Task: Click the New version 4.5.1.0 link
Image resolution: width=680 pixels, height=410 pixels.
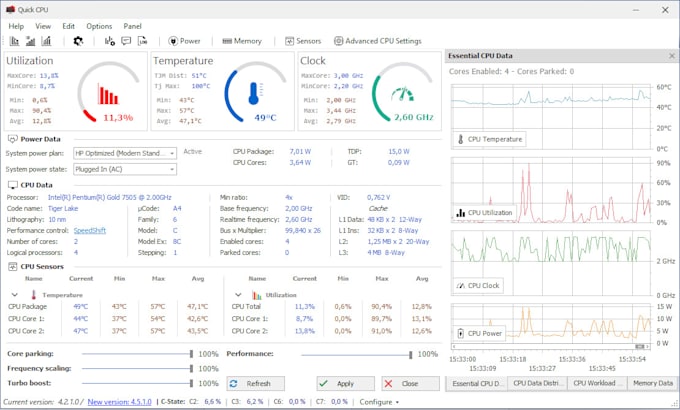Action: [x=120, y=402]
